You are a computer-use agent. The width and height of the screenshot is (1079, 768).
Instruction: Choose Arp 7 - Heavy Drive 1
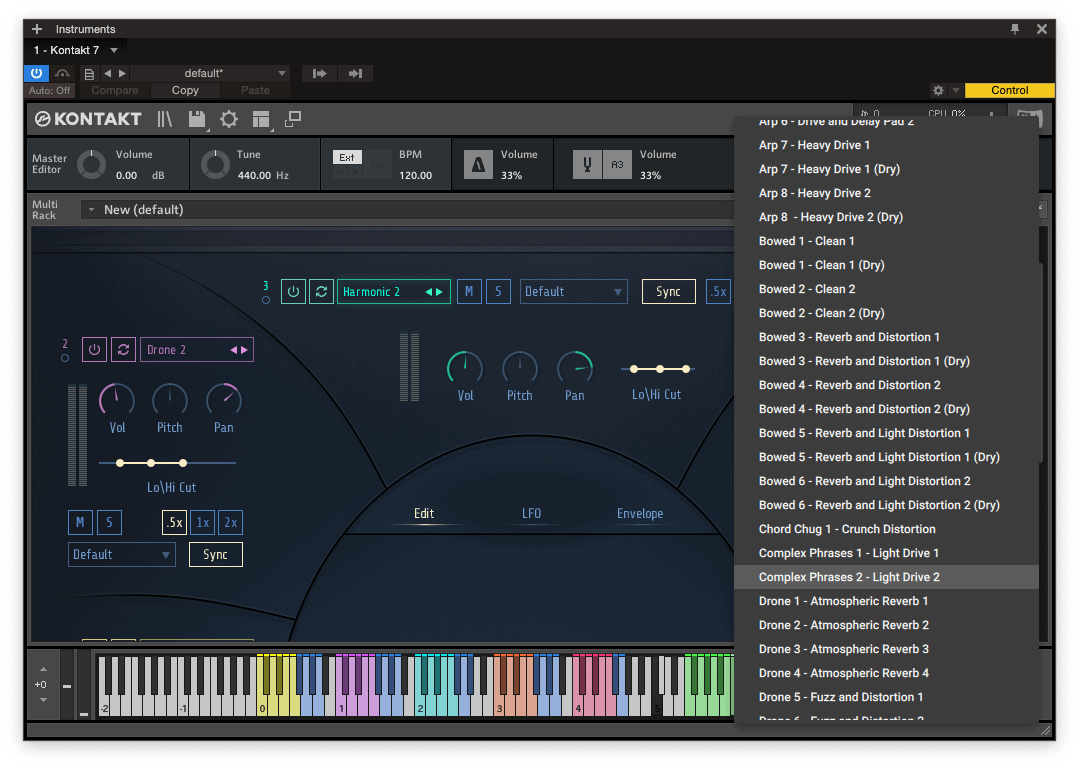tap(886, 145)
